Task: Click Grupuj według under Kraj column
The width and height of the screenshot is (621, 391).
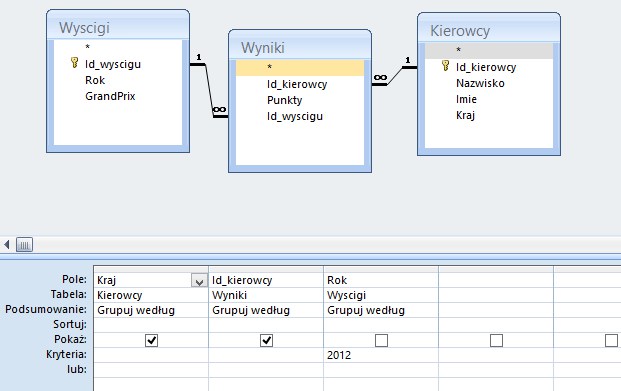Action: point(151,310)
